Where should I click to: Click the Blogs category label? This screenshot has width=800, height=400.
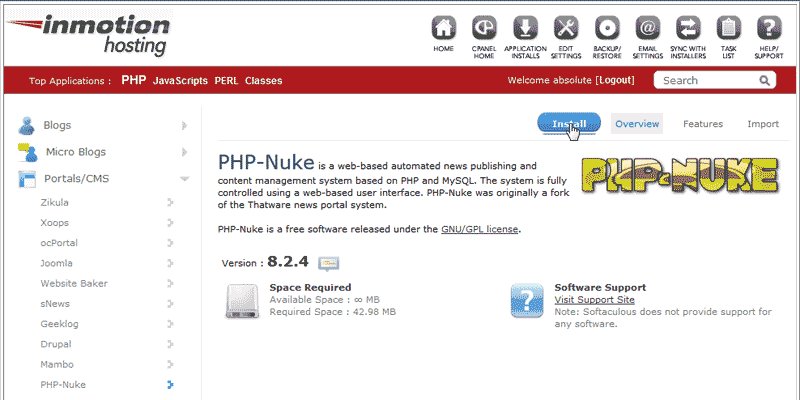[57, 125]
